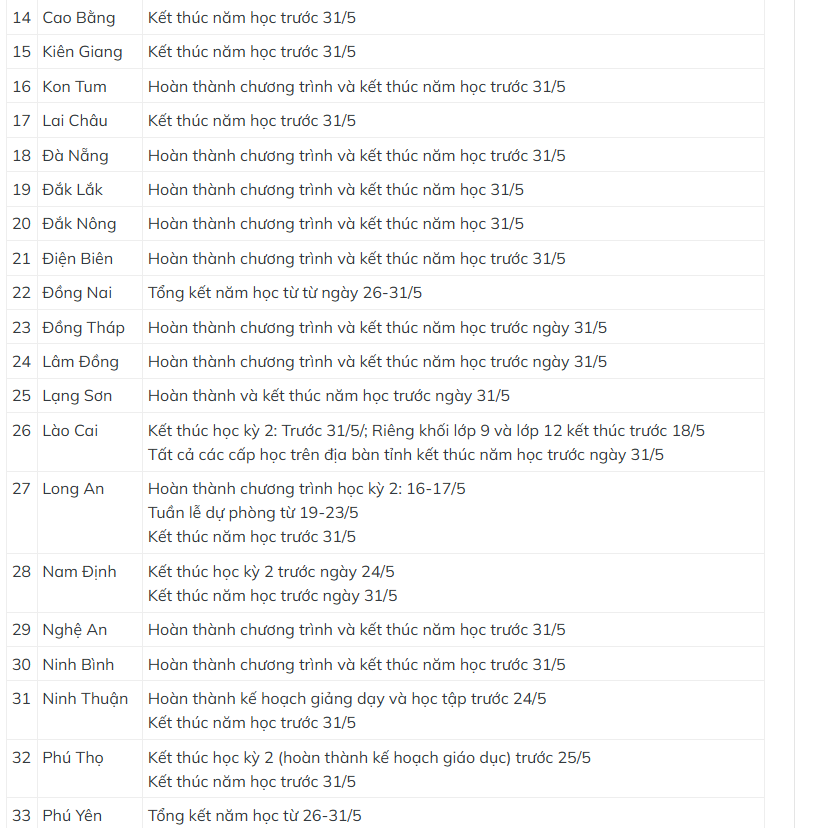Select the Kiên Giang row name
Viewport: 828px width, 828px height.
click(82, 52)
